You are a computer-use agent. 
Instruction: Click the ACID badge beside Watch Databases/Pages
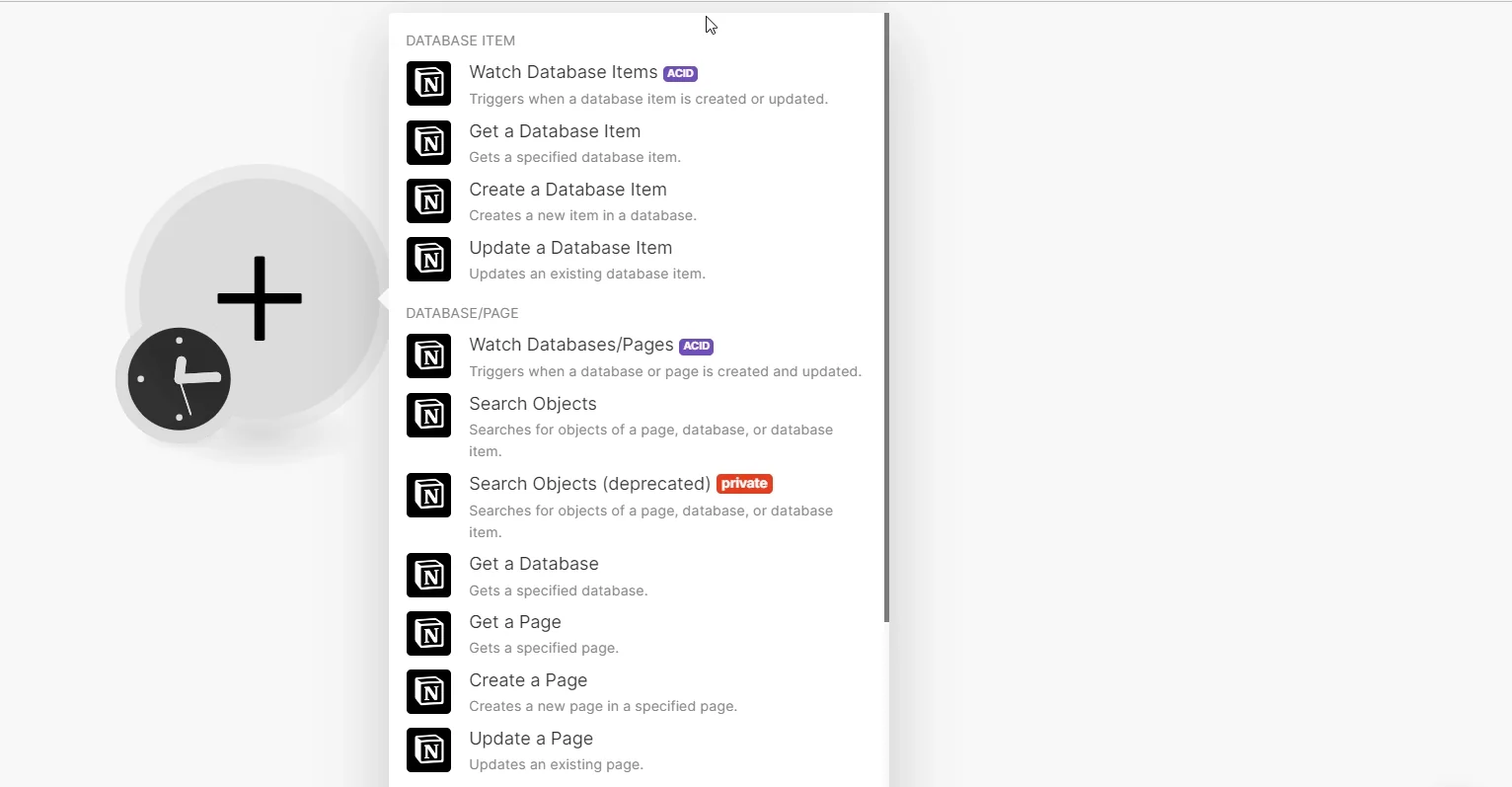point(696,346)
